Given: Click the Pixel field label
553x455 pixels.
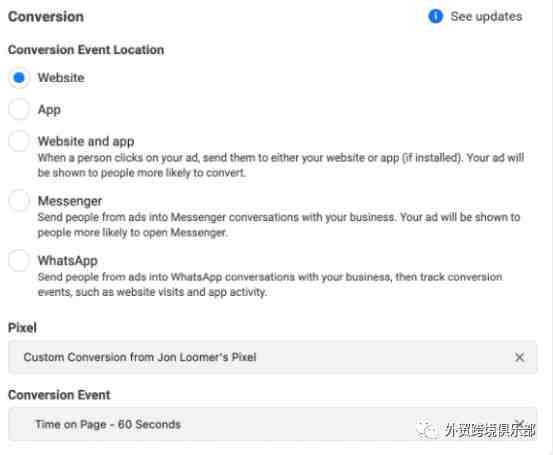Looking at the screenshot, I should [x=22, y=328].
